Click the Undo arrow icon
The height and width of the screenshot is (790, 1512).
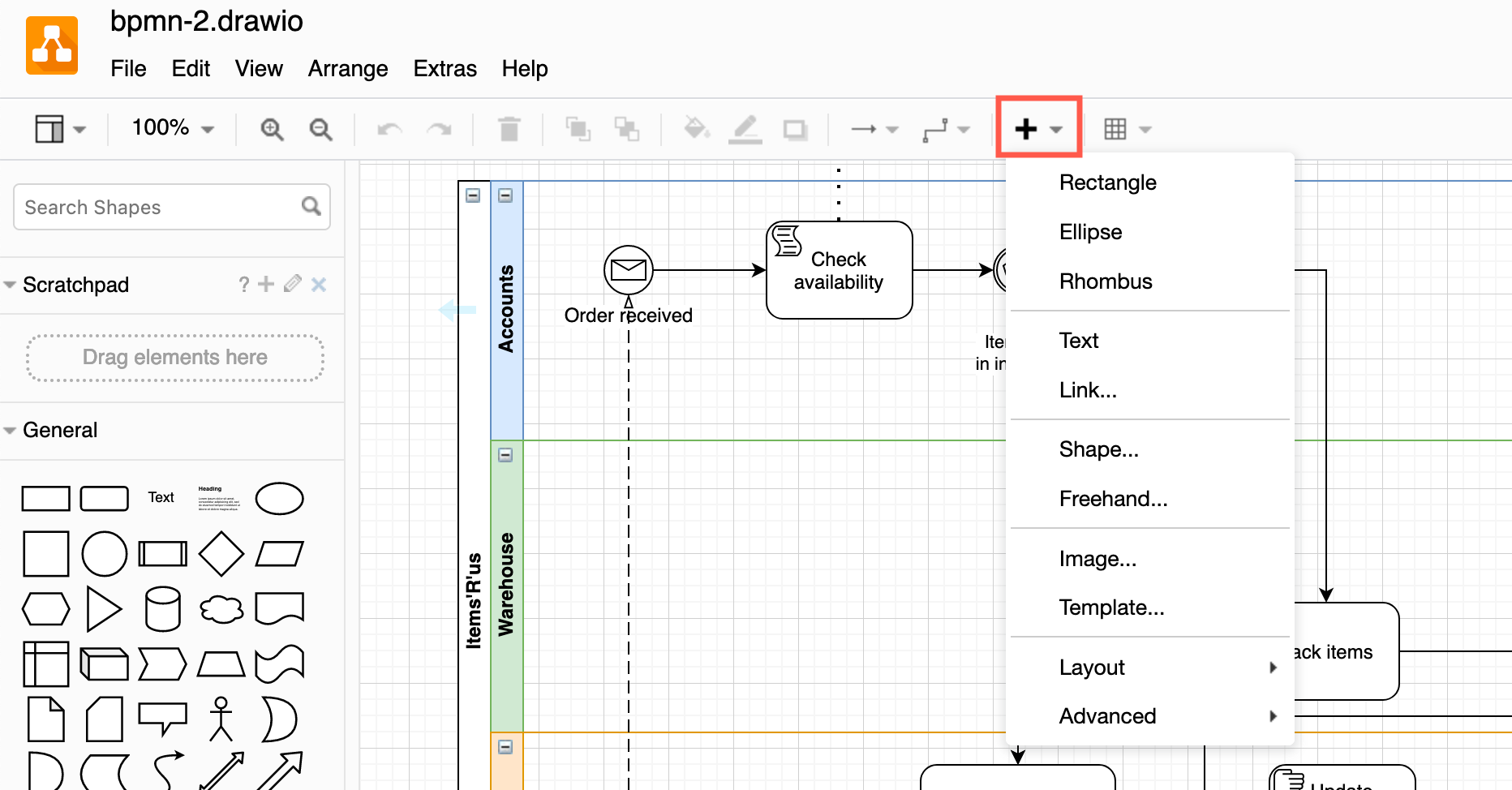point(389,128)
